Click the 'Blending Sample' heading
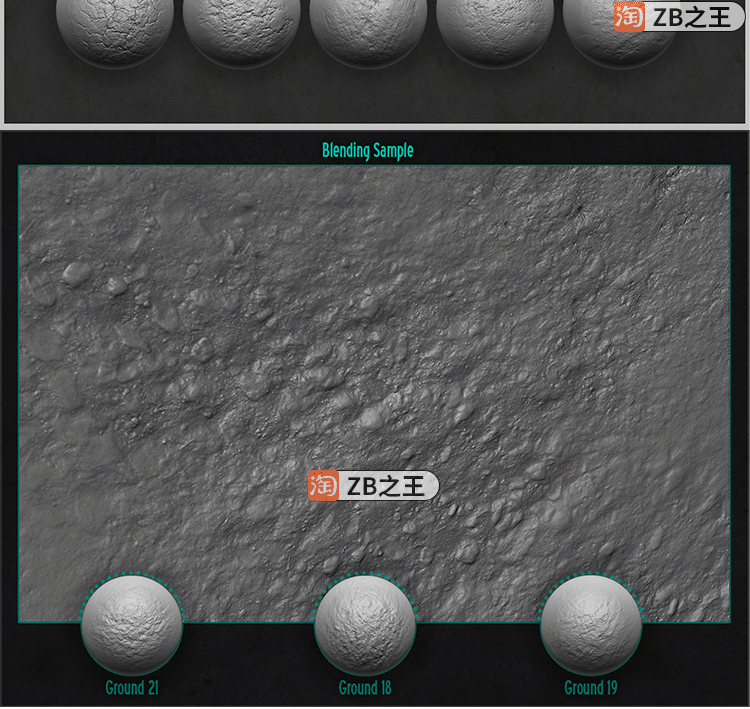 367,151
